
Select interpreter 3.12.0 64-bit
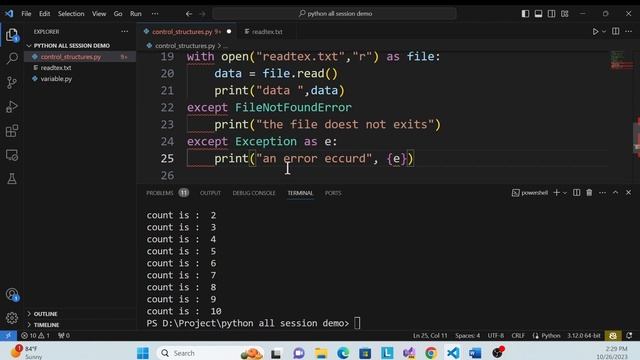tap(584, 336)
